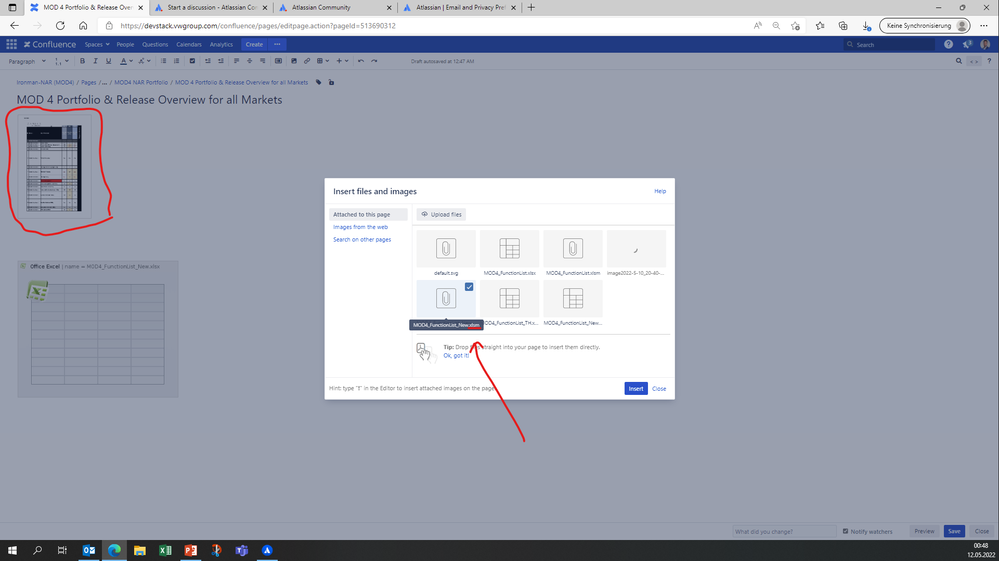This screenshot has height=561, width=999.
Task: Align text left
Action: tap(236, 61)
